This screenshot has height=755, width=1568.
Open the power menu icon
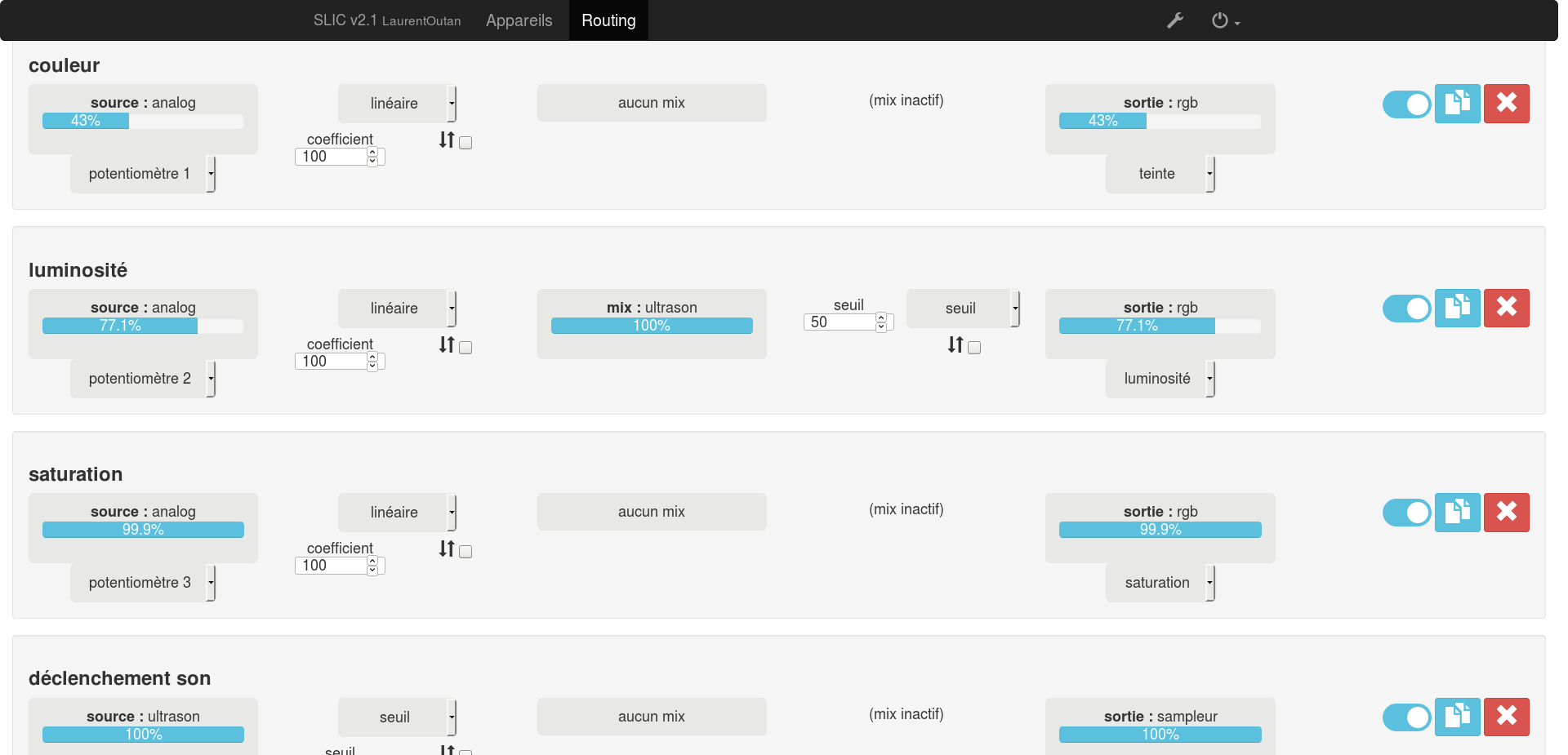1225,20
